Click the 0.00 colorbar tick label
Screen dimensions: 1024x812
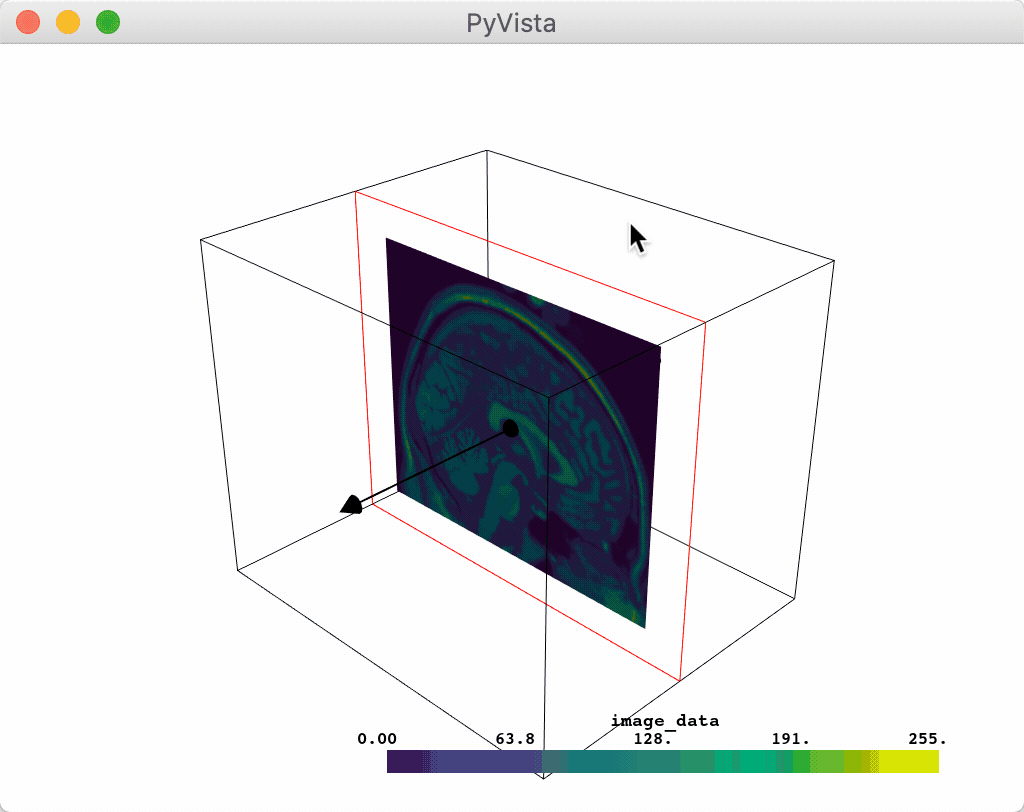(x=375, y=738)
